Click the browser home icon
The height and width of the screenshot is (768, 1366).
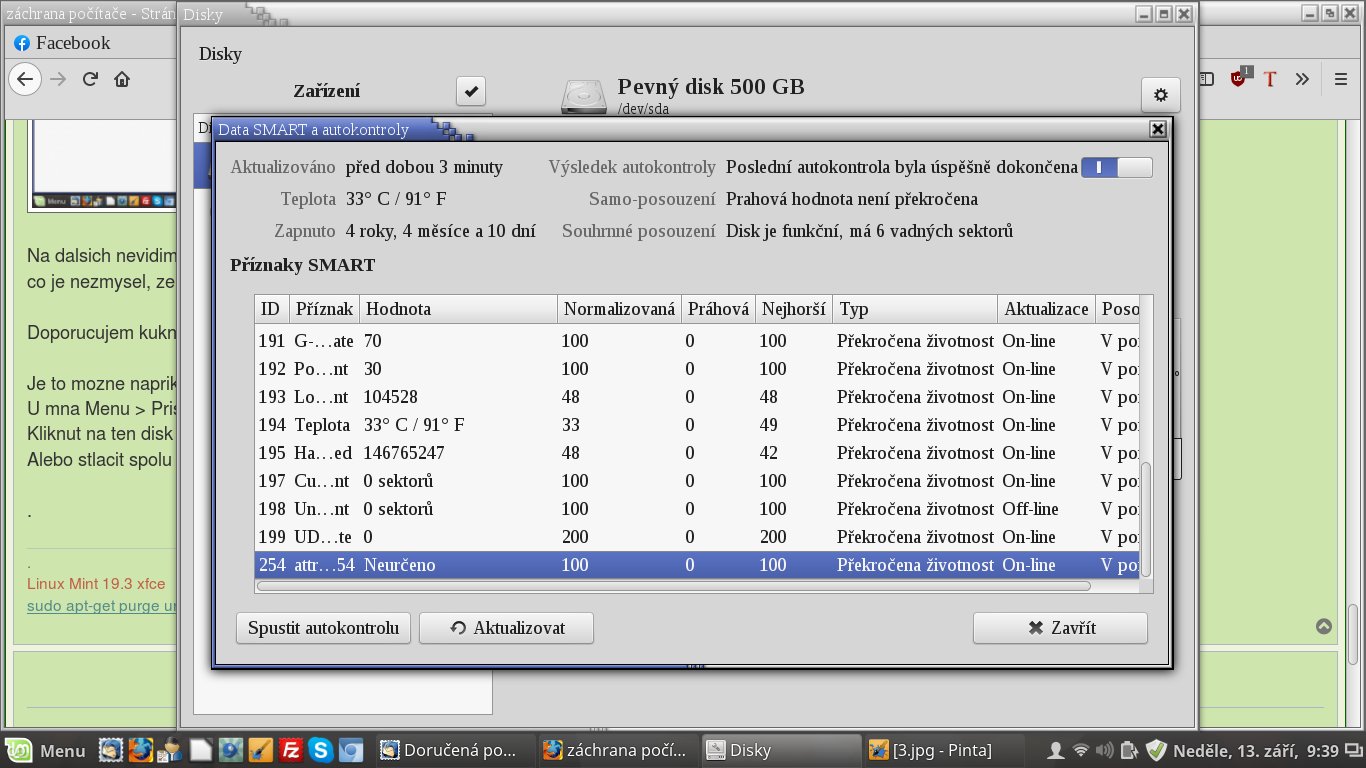pos(122,79)
